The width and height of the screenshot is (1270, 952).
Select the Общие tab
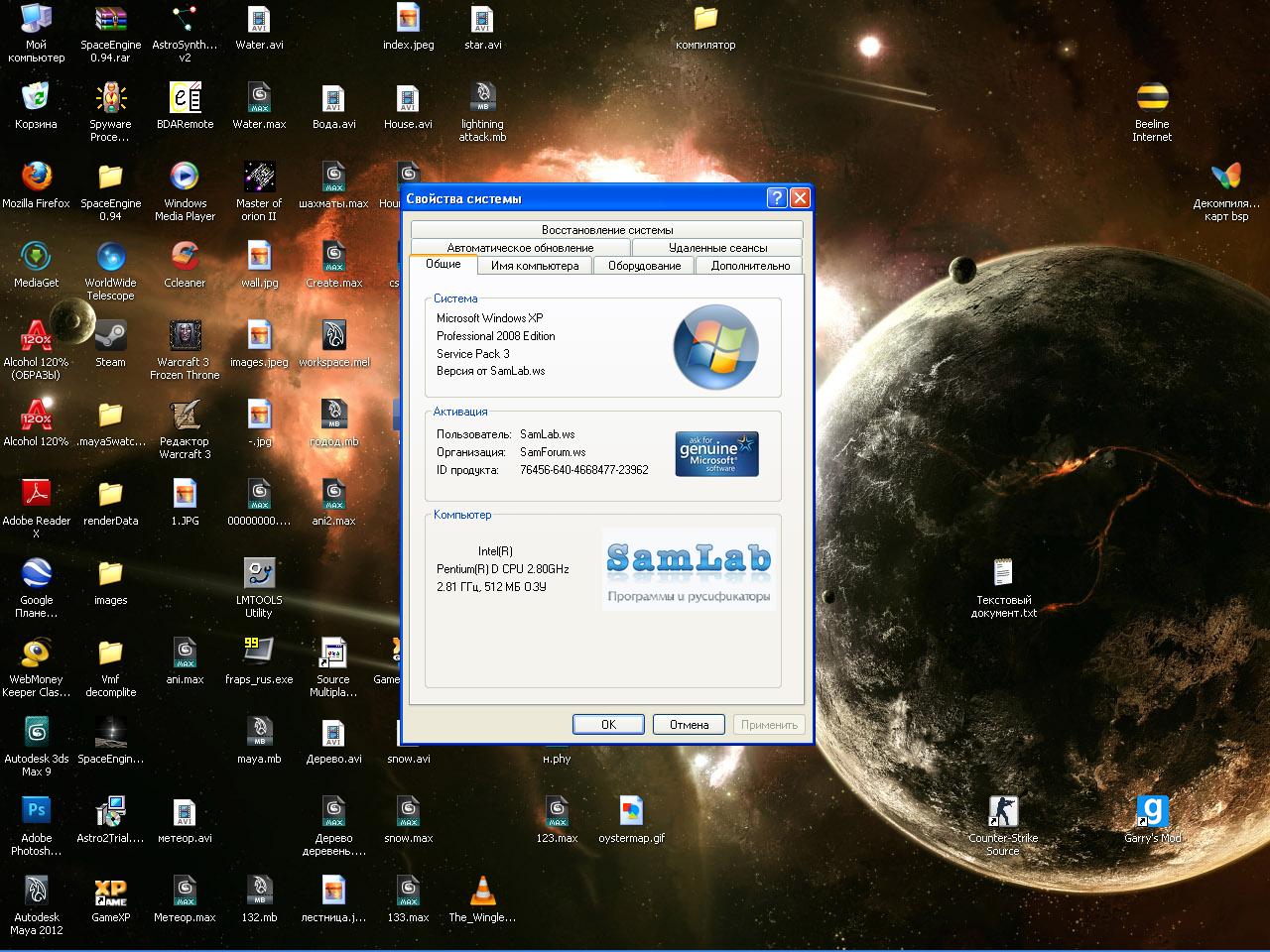tap(443, 264)
